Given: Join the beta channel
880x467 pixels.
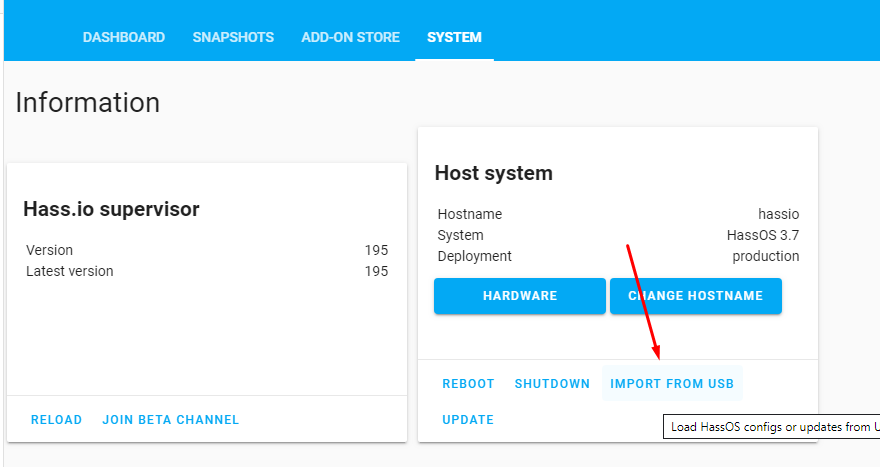Looking at the screenshot, I should pyautogui.click(x=171, y=420).
